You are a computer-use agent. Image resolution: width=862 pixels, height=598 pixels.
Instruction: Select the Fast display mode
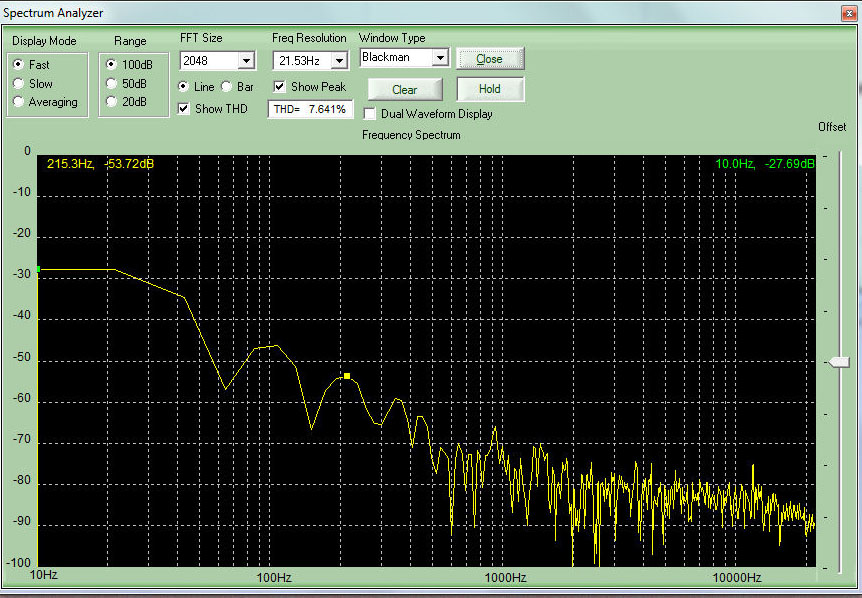tap(19, 64)
